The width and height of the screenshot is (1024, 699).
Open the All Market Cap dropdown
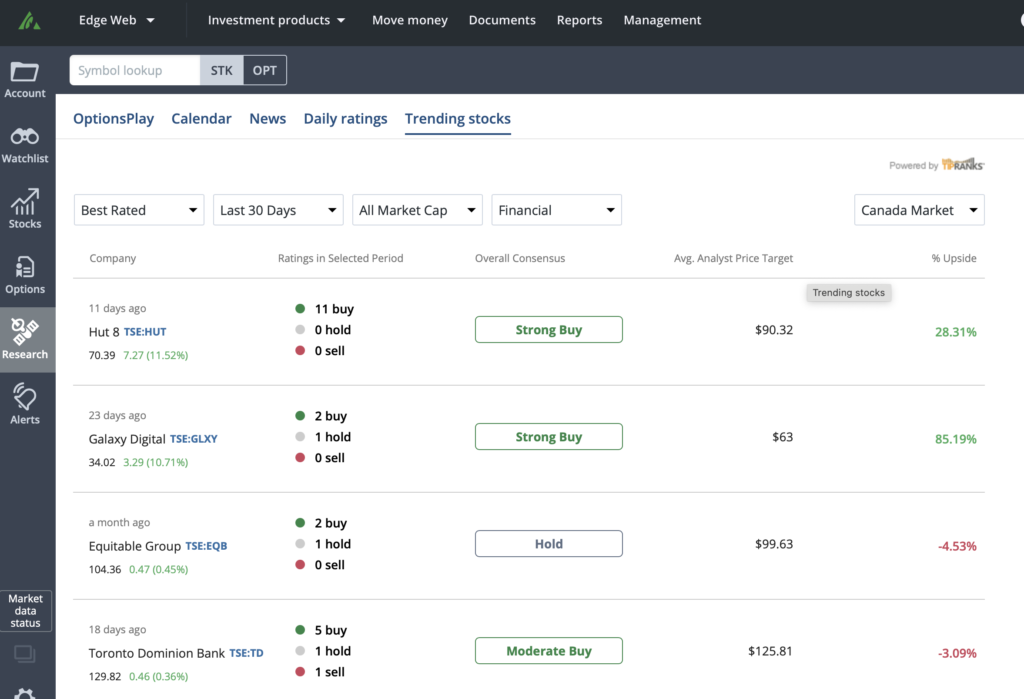[x=417, y=210]
